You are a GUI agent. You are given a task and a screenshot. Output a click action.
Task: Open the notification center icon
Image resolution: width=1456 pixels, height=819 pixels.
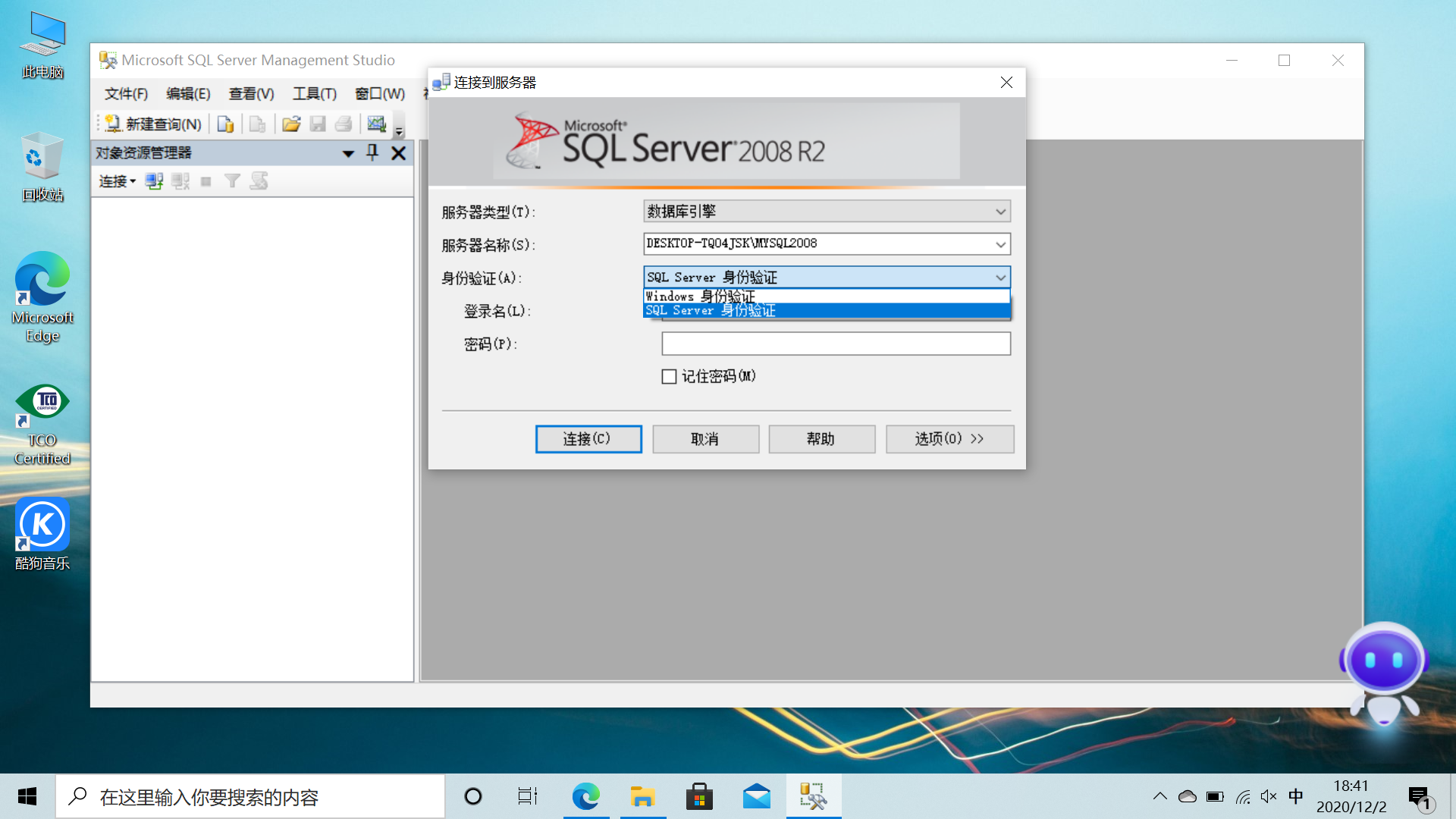coord(1420,798)
